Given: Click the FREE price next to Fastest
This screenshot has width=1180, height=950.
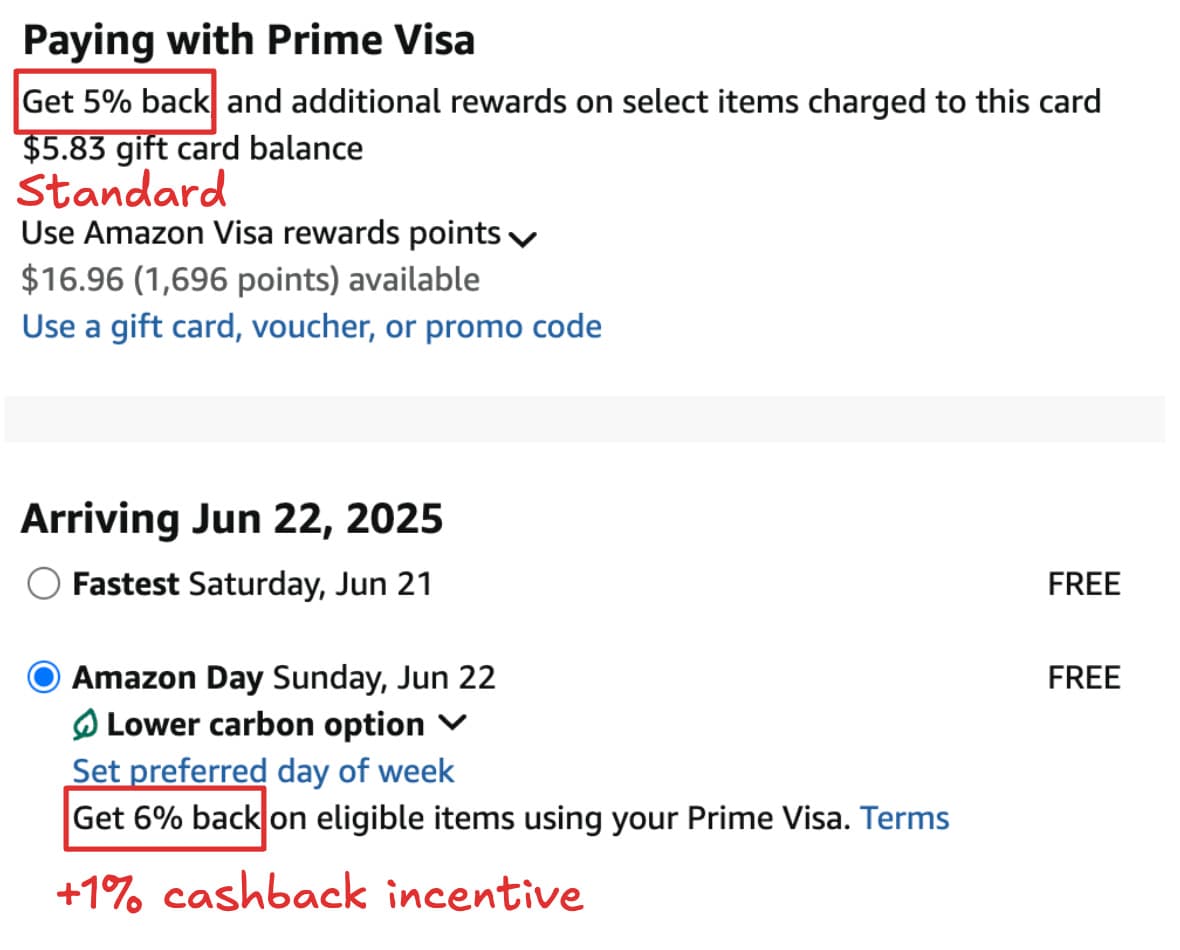Looking at the screenshot, I should coord(1084,584).
